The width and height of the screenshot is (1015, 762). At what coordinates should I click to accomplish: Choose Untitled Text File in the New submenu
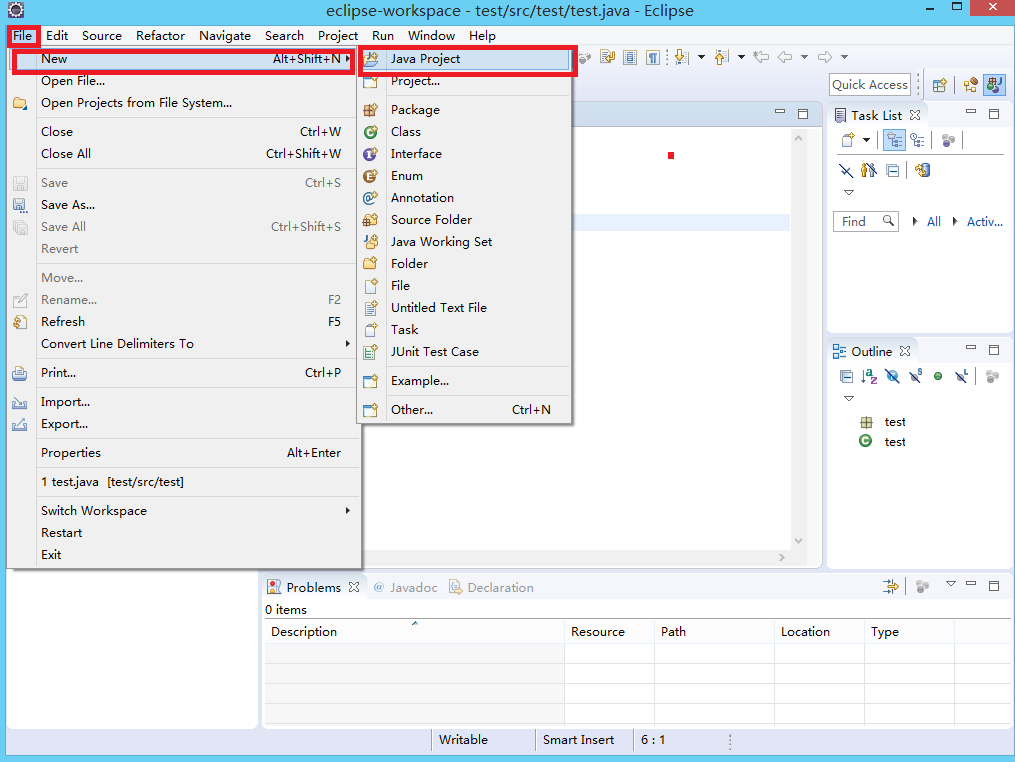coord(465,308)
